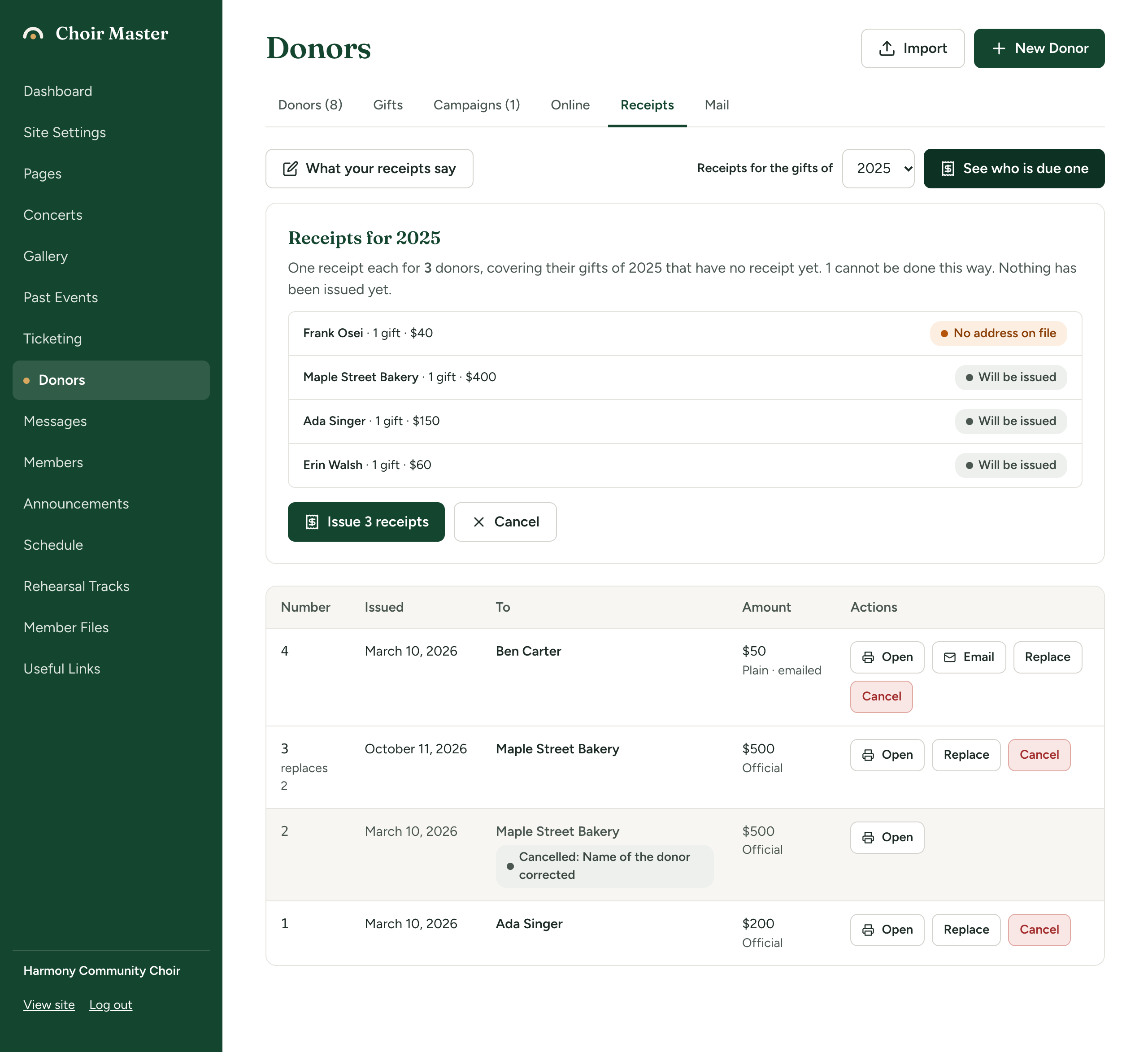This screenshot has height=1052, width=1148.
Task: Replace receipt 4 for Ben Carter
Action: coord(1047,657)
